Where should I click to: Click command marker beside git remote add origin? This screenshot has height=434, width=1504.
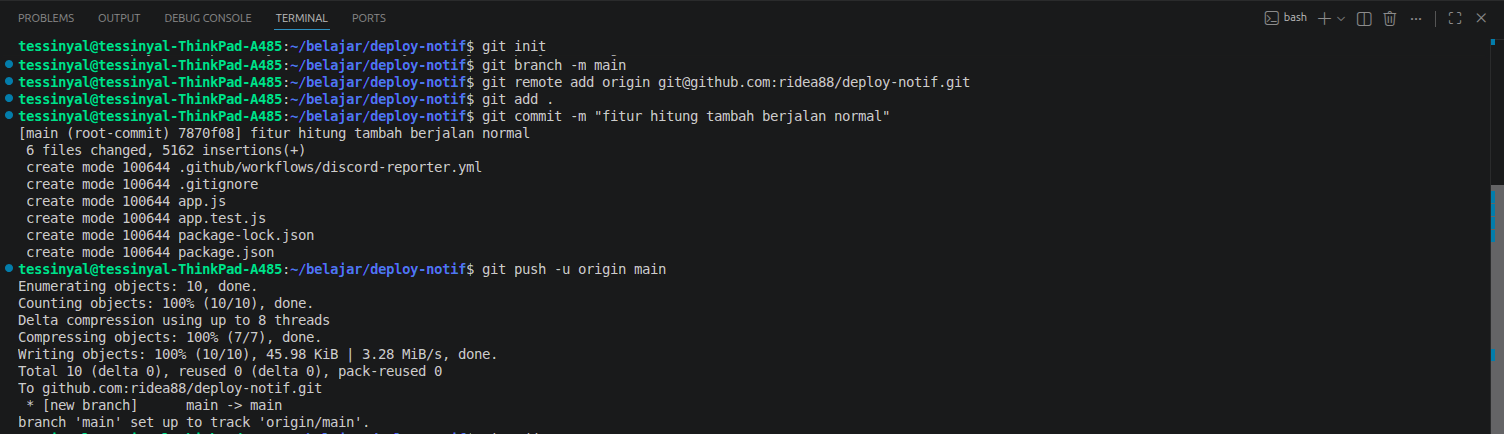9,81
